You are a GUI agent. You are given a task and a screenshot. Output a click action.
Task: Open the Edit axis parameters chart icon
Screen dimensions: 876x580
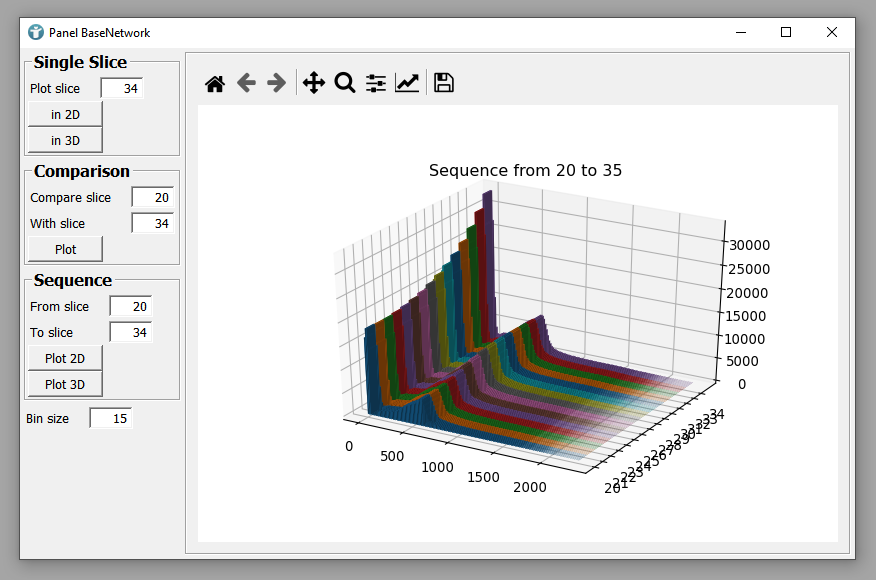click(407, 84)
